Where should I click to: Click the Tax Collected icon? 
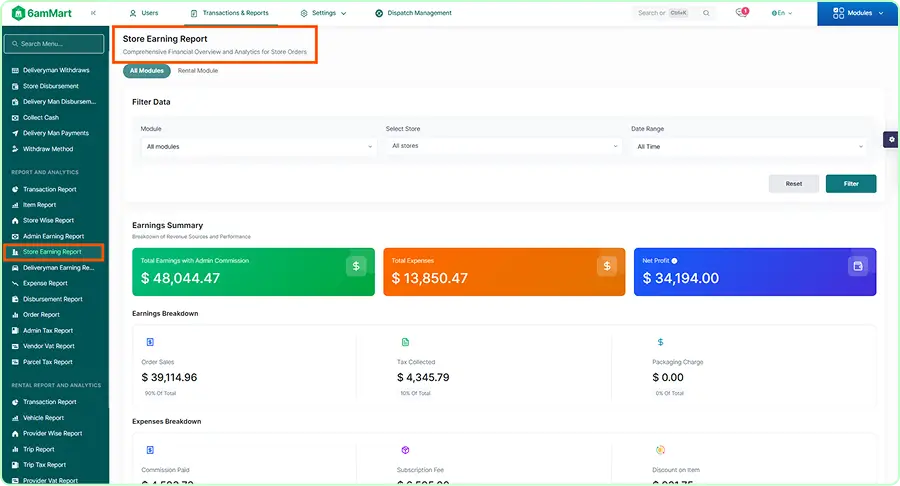tap(405, 342)
